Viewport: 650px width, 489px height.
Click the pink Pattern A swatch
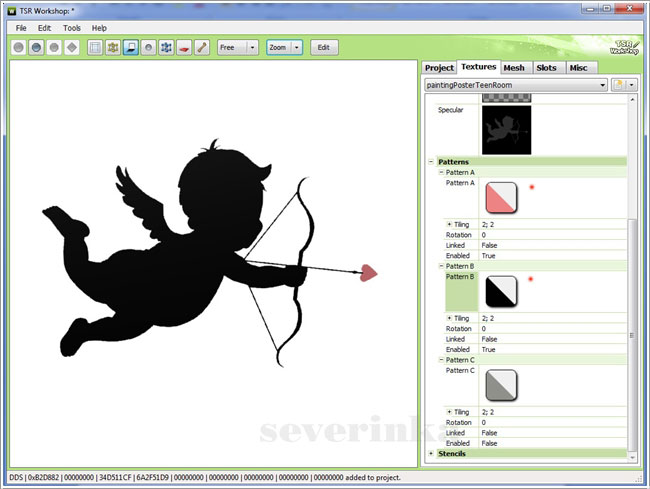[501, 196]
